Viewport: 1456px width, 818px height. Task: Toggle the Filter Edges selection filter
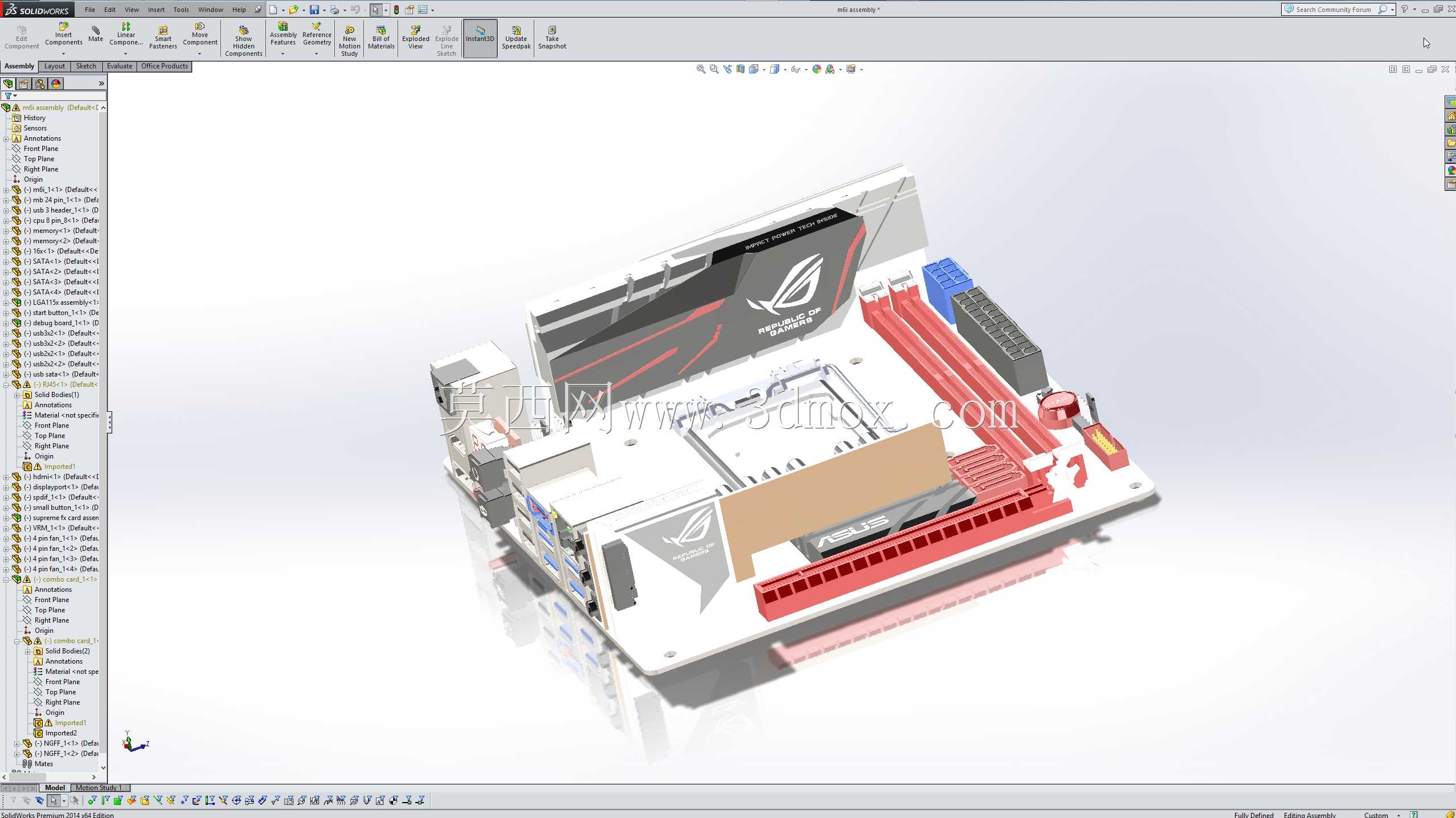coord(105,800)
